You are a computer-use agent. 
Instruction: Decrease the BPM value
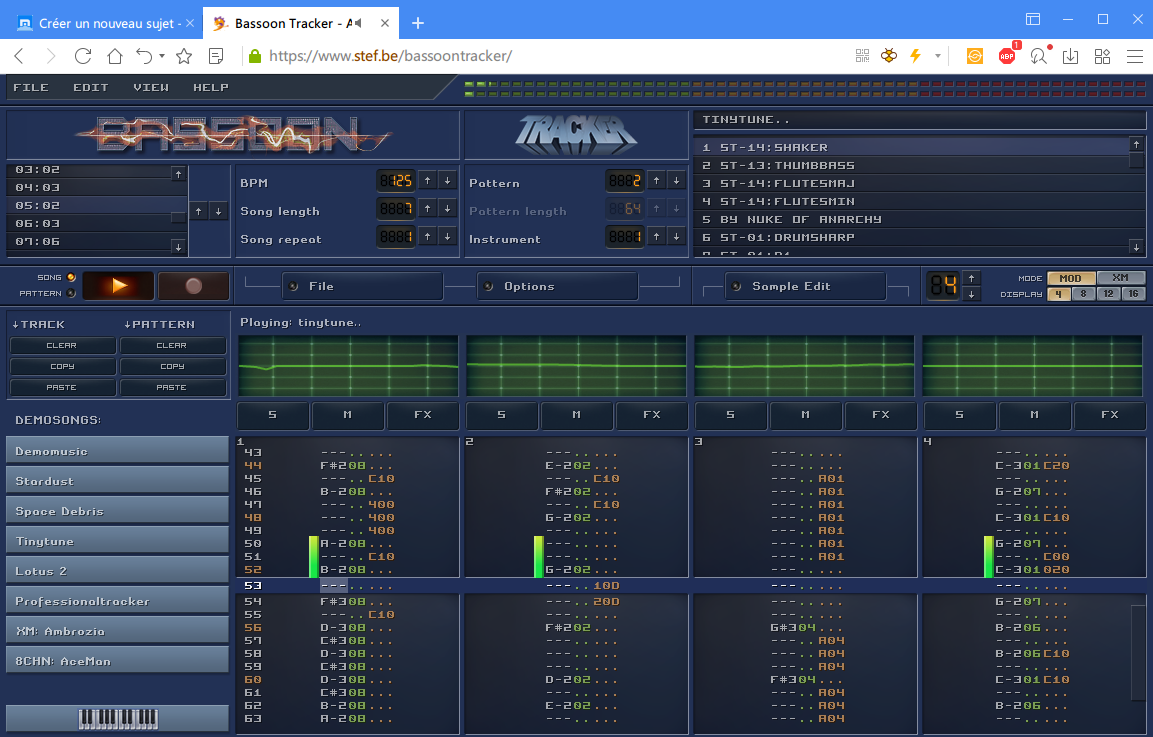[x=447, y=180]
